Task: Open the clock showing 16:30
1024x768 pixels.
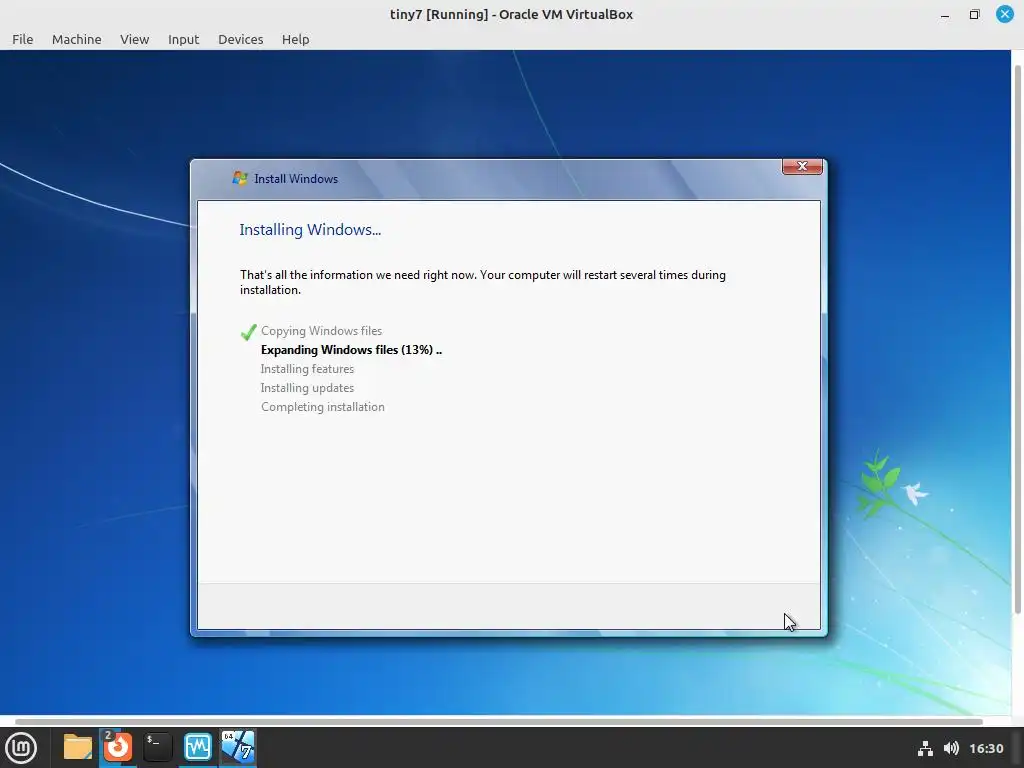Action: pyautogui.click(x=986, y=748)
